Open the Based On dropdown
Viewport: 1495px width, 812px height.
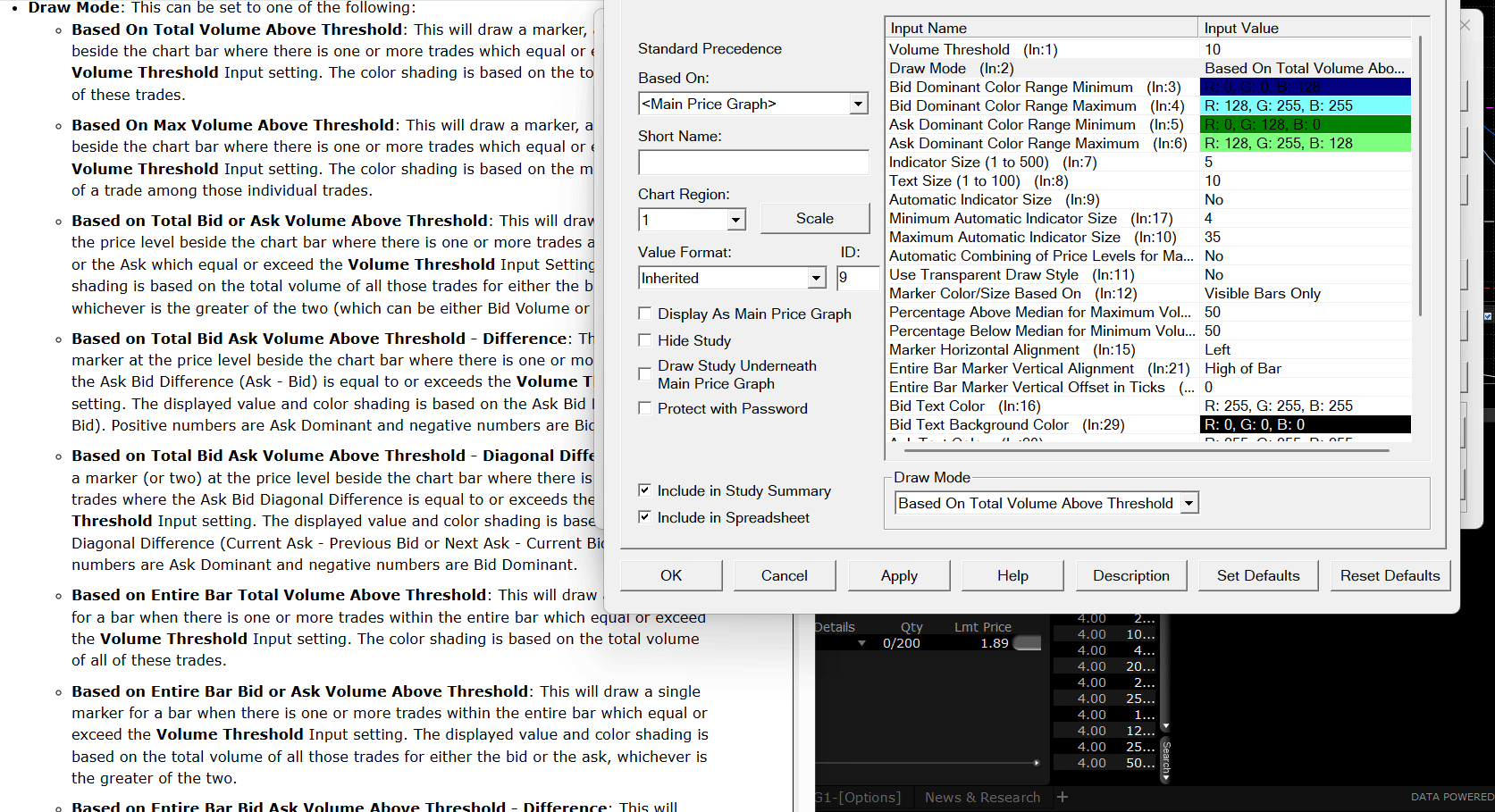click(x=858, y=105)
